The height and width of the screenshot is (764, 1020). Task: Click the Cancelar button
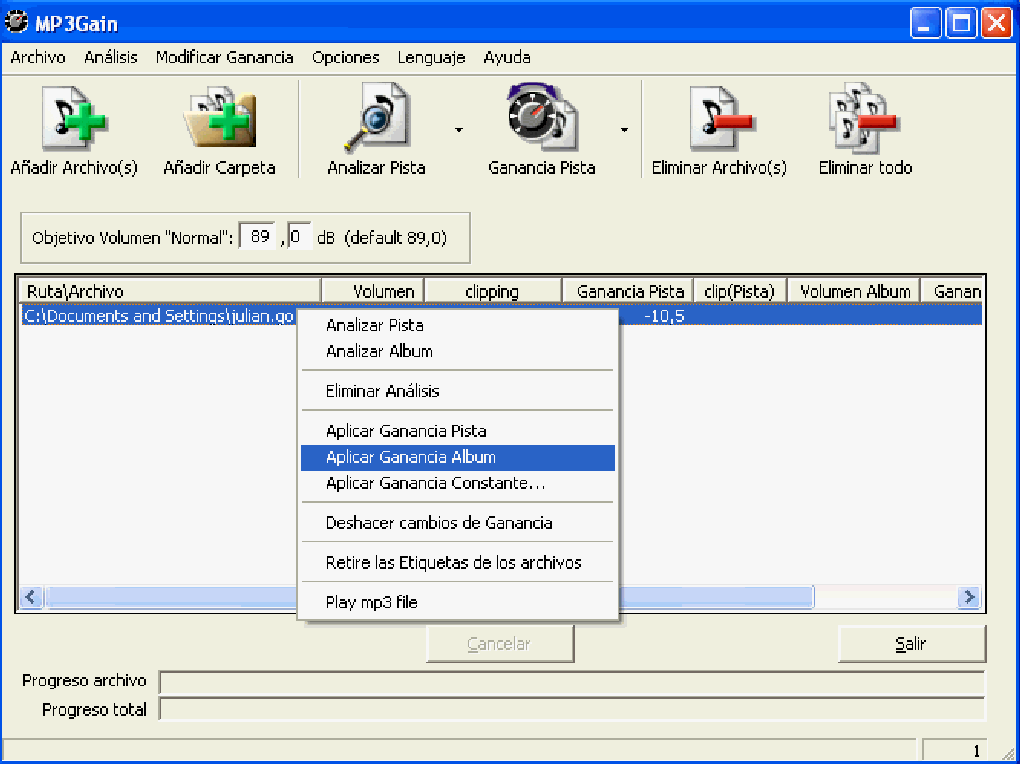500,644
